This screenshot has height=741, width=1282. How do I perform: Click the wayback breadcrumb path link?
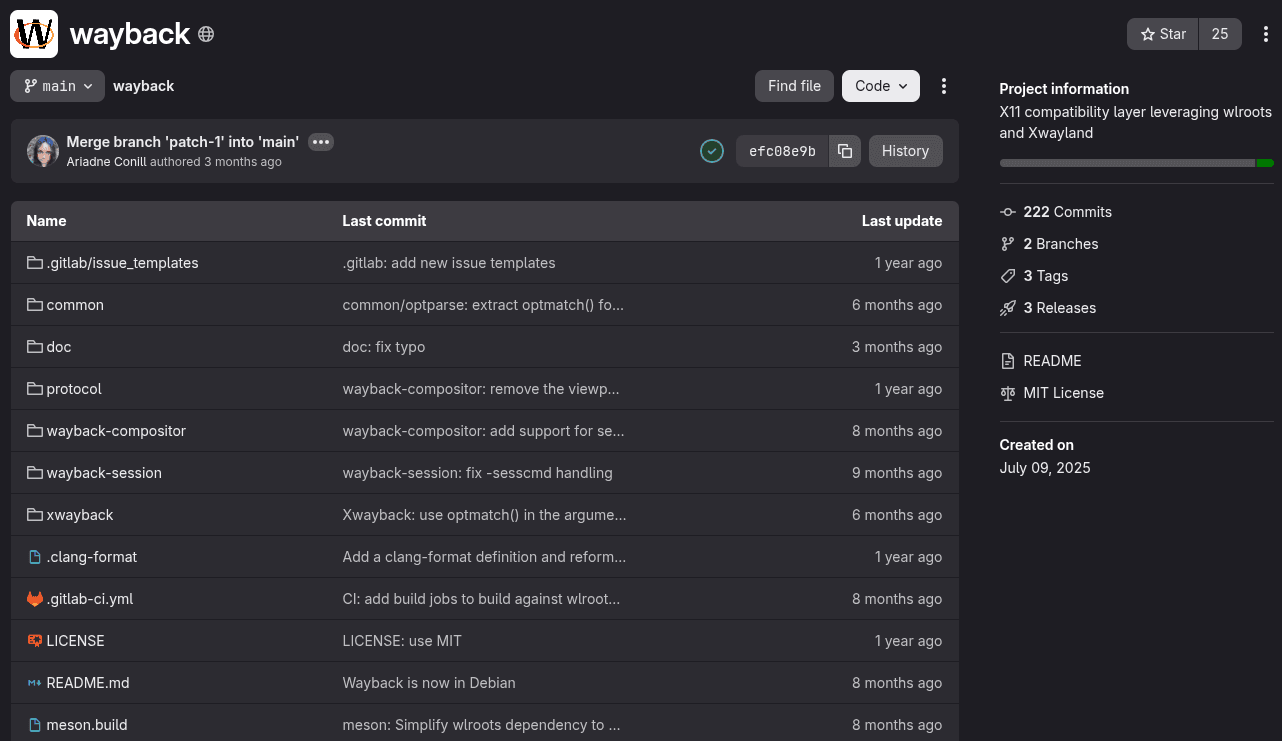[x=144, y=86]
